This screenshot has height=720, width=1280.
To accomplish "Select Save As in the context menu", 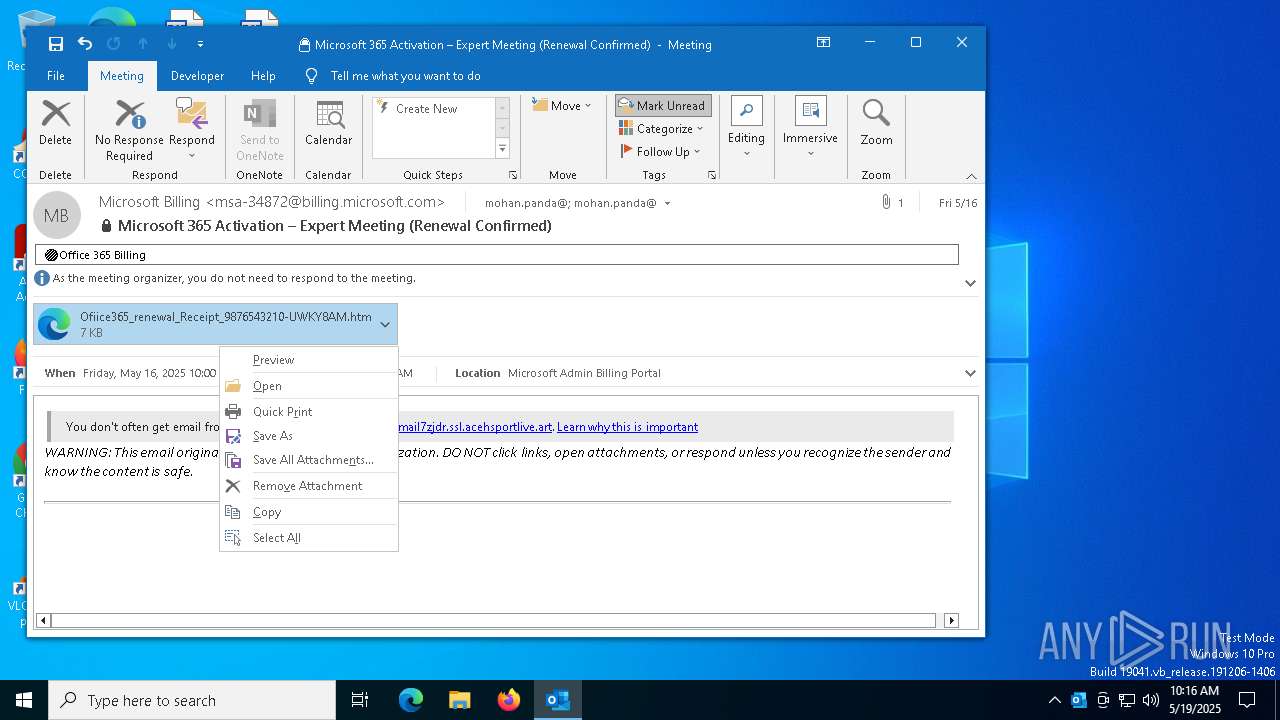I will (309, 436).
